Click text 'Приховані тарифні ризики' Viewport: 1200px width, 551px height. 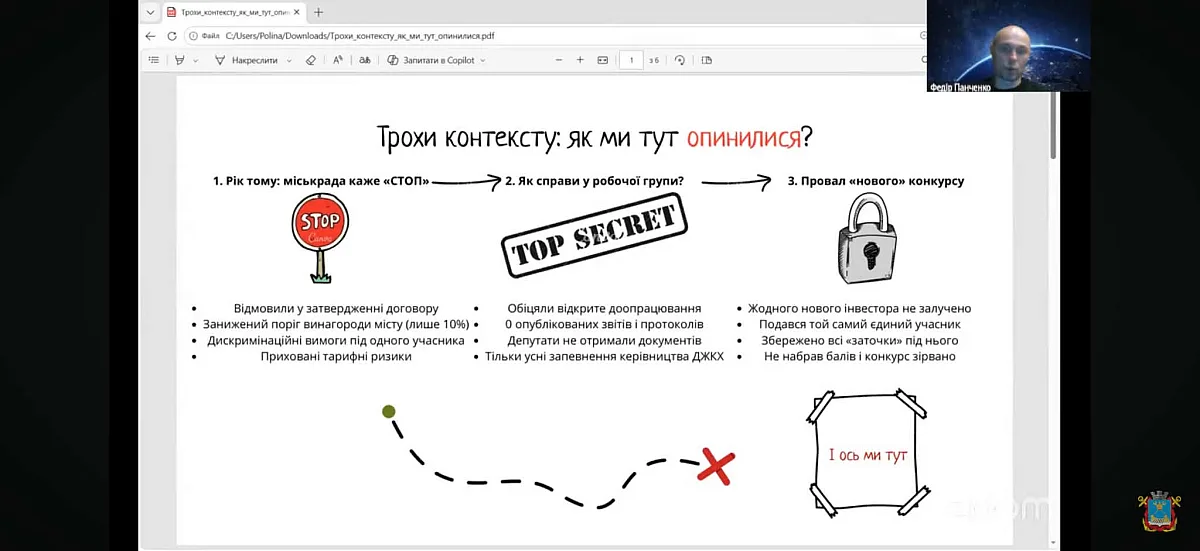coord(336,356)
